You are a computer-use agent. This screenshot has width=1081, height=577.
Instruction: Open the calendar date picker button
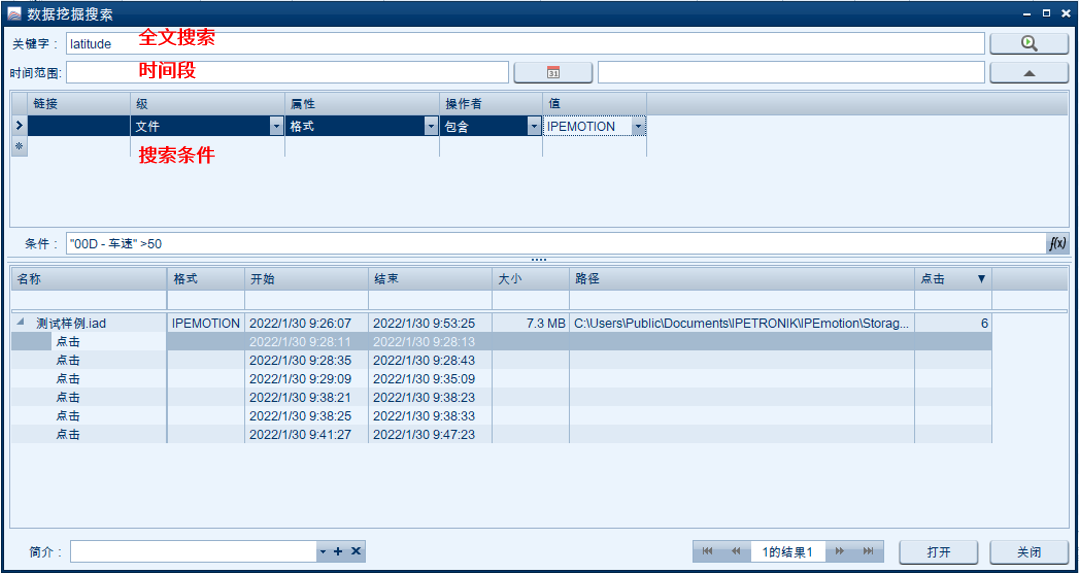click(x=553, y=72)
